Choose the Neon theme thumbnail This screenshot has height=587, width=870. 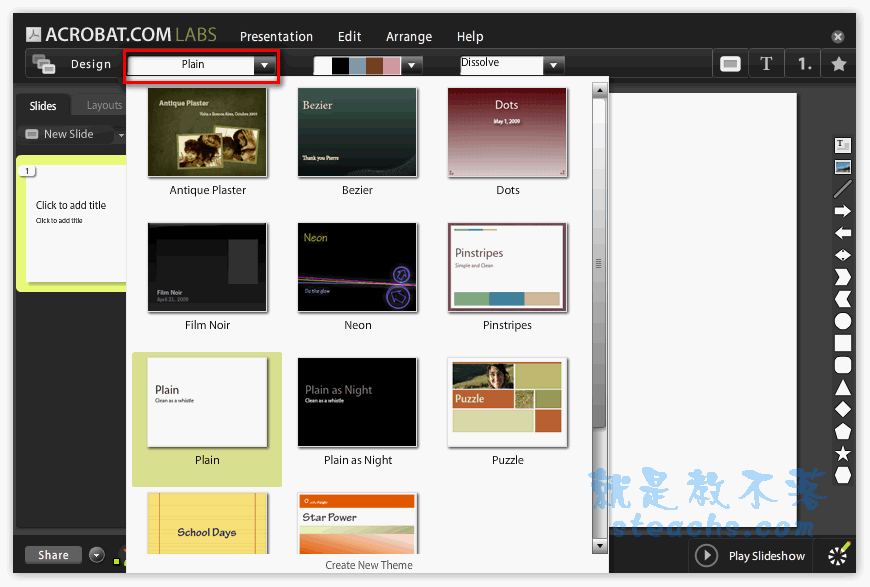[357, 267]
